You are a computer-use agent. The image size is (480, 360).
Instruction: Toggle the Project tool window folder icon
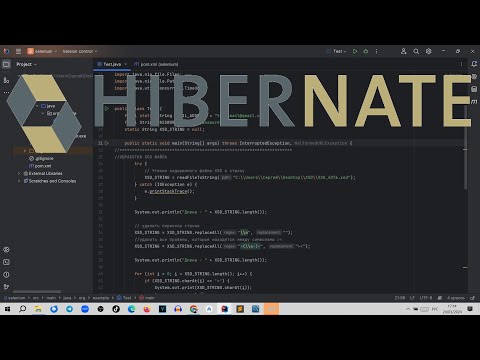pos(6,64)
